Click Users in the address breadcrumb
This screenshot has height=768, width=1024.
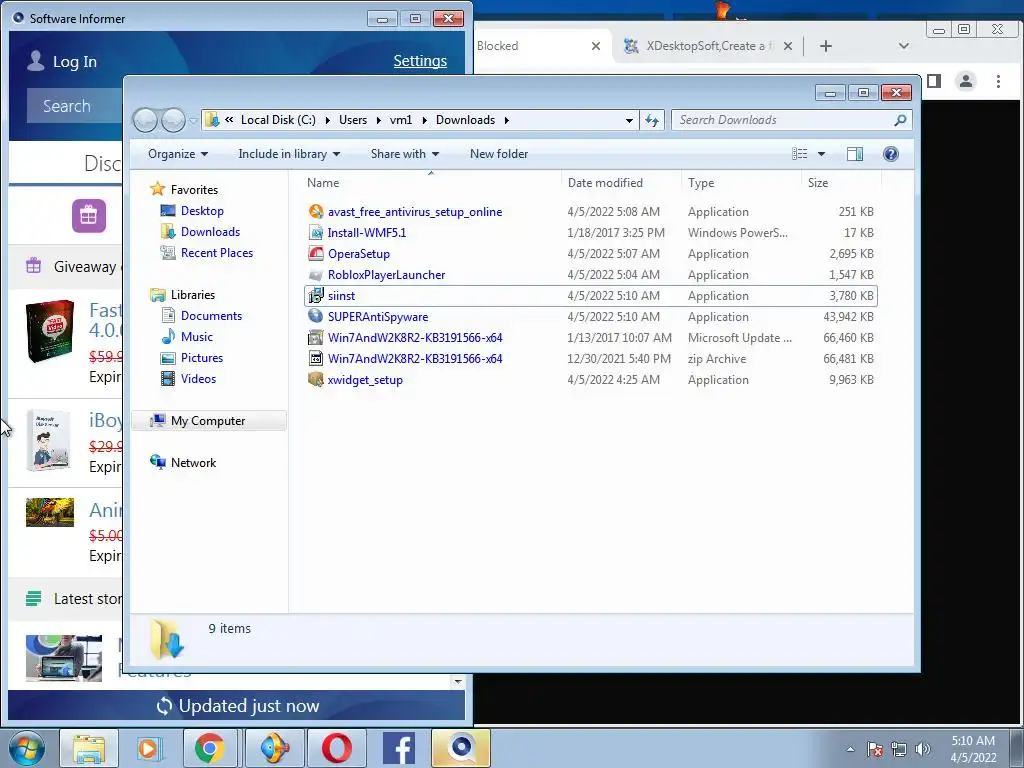point(353,120)
